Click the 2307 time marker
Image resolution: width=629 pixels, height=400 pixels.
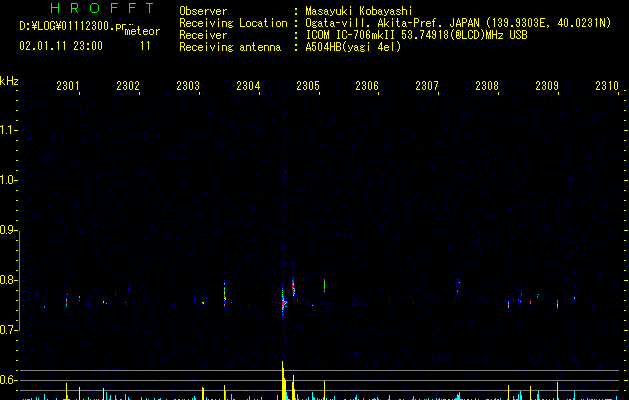click(x=427, y=86)
